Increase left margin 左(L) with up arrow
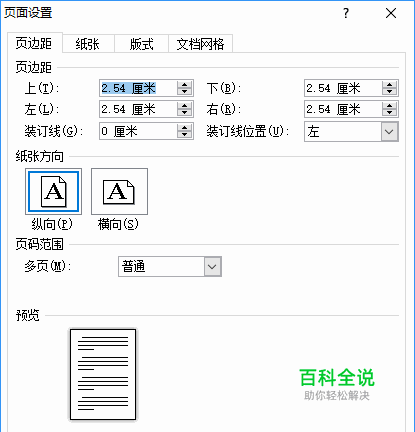This screenshot has width=415, height=432. (x=184, y=106)
